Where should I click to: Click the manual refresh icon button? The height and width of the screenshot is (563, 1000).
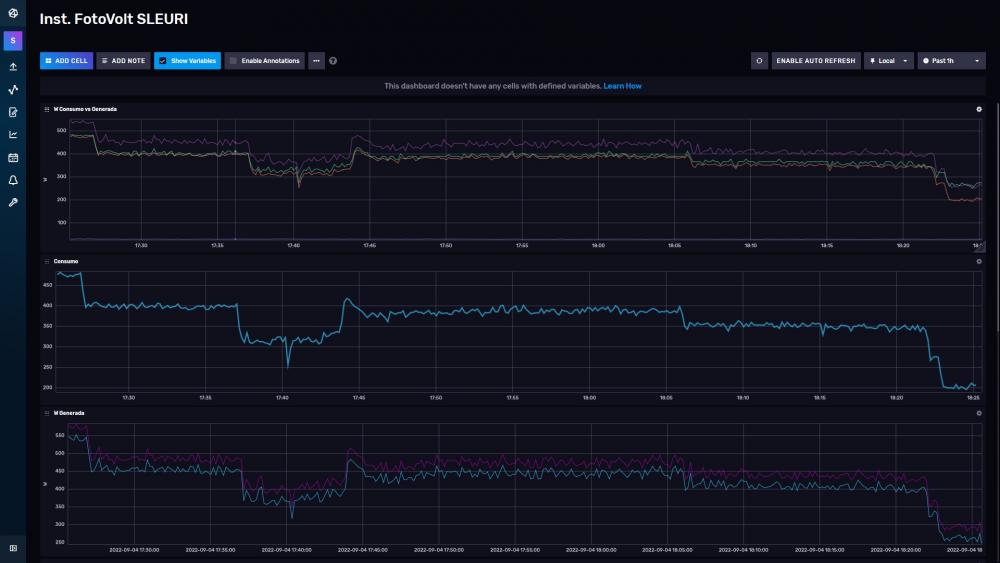pyautogui.click(x=759, y=61)
